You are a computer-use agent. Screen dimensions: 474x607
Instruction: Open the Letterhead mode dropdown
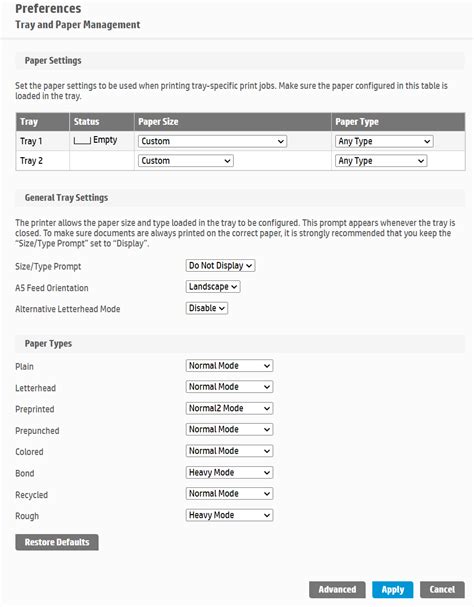tap(229, 387)
